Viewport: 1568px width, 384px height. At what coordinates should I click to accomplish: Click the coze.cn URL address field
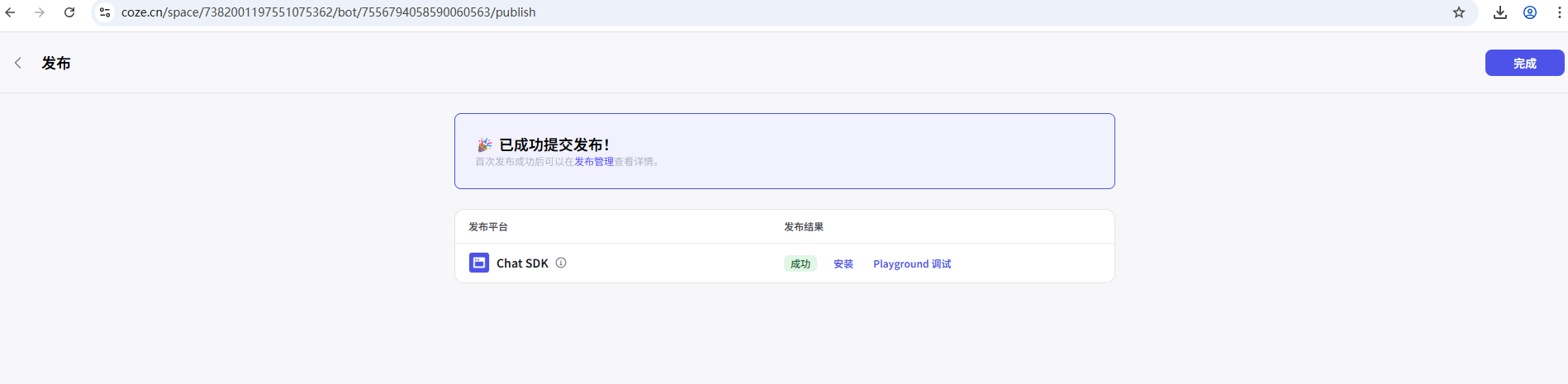point(328,12)
